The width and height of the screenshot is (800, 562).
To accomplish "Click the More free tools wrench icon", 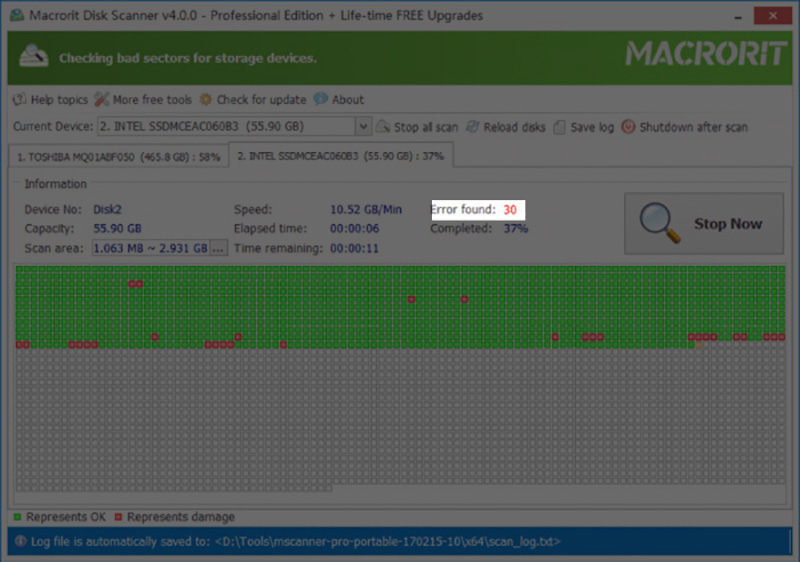I will [102, 99].
